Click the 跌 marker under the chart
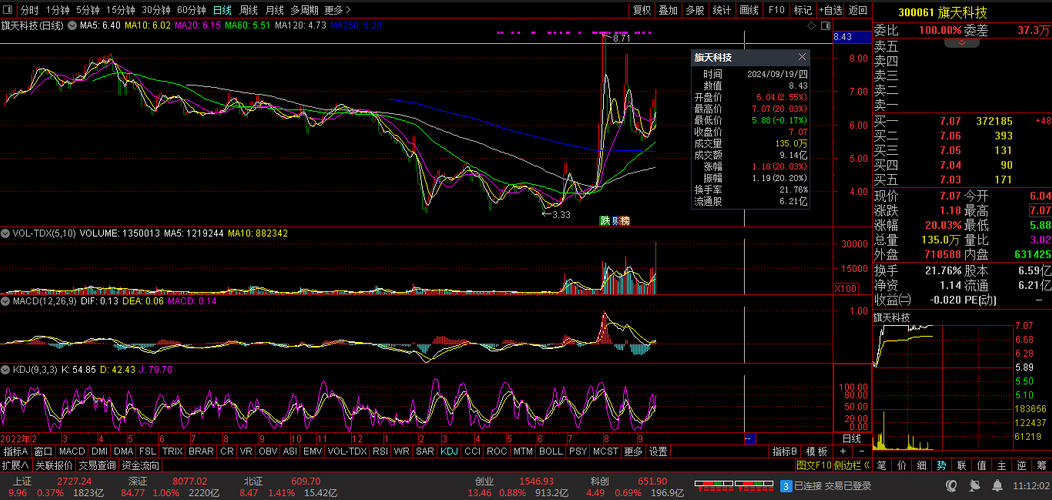The width and height of the screenshot is (1052, 500). click(x=604, y=220)
